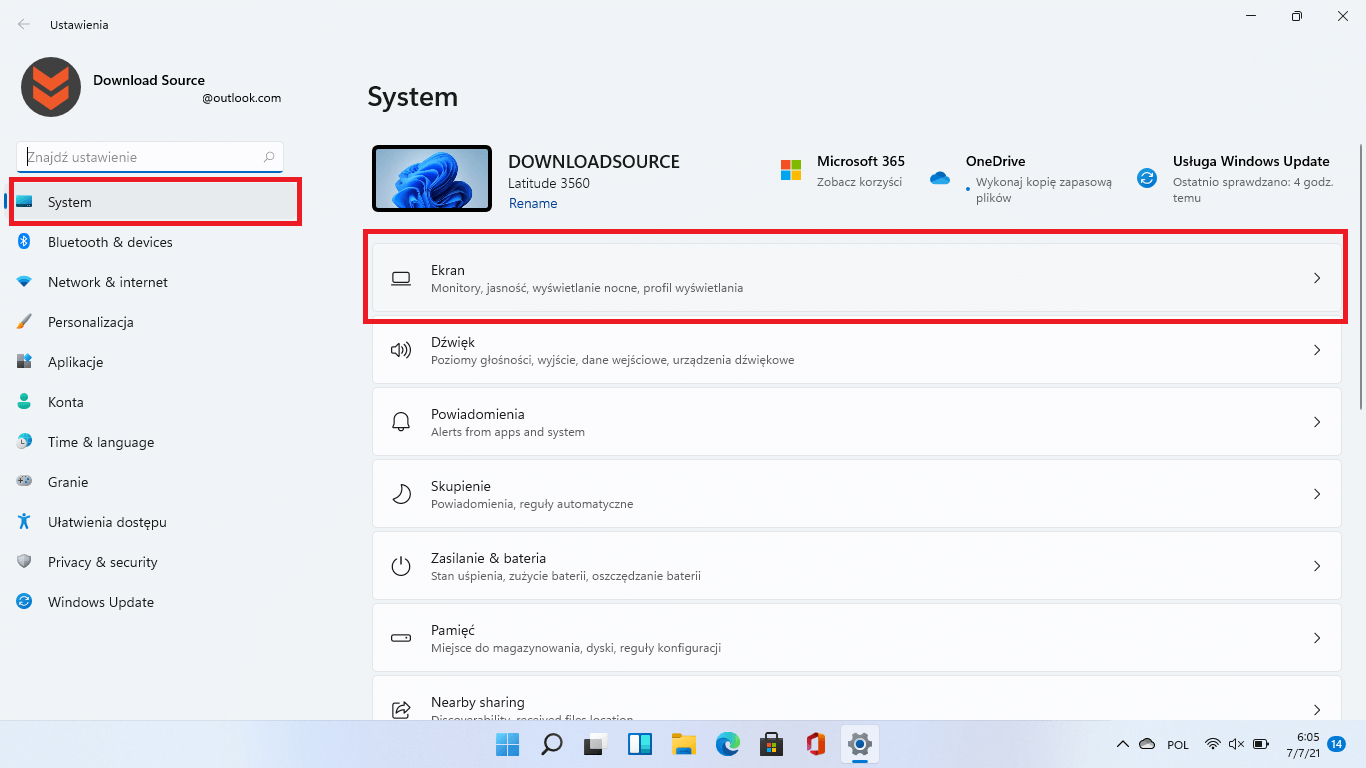The image size is (1366, 768).
Task: Click the Znajdź ustawienie search field
Action: (150, 157)
